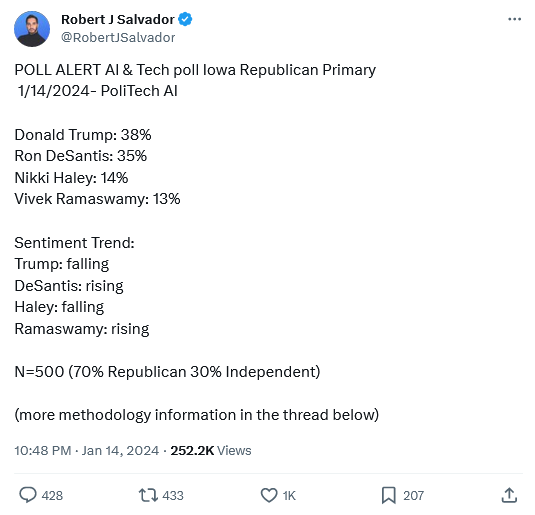The image size is (535, 515).
Task: Click the Robert J Salvador display name
Action: tap(118, 19)
